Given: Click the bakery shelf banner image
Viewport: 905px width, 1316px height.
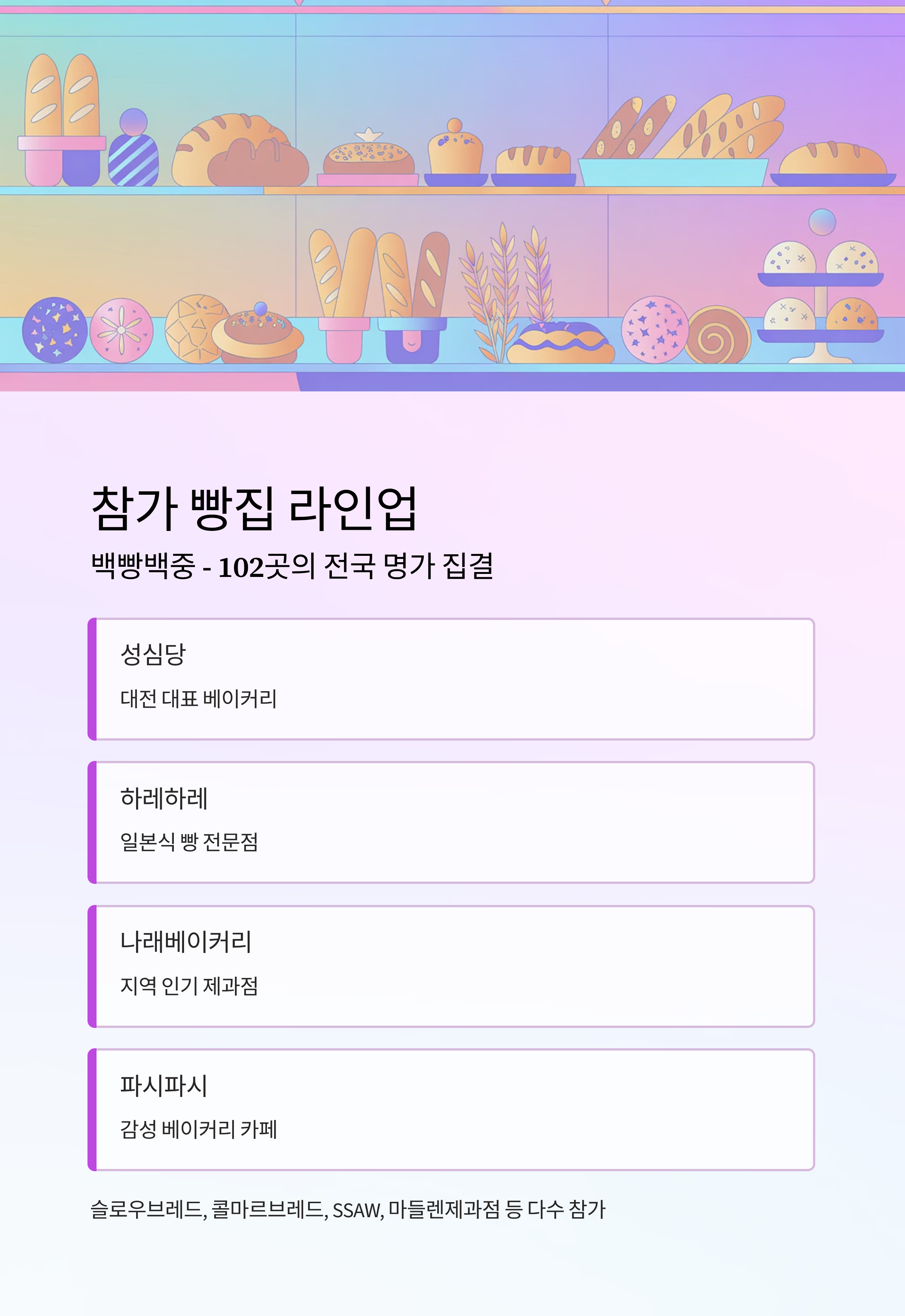Looking at the screenshot, I should tap(452, 196).
